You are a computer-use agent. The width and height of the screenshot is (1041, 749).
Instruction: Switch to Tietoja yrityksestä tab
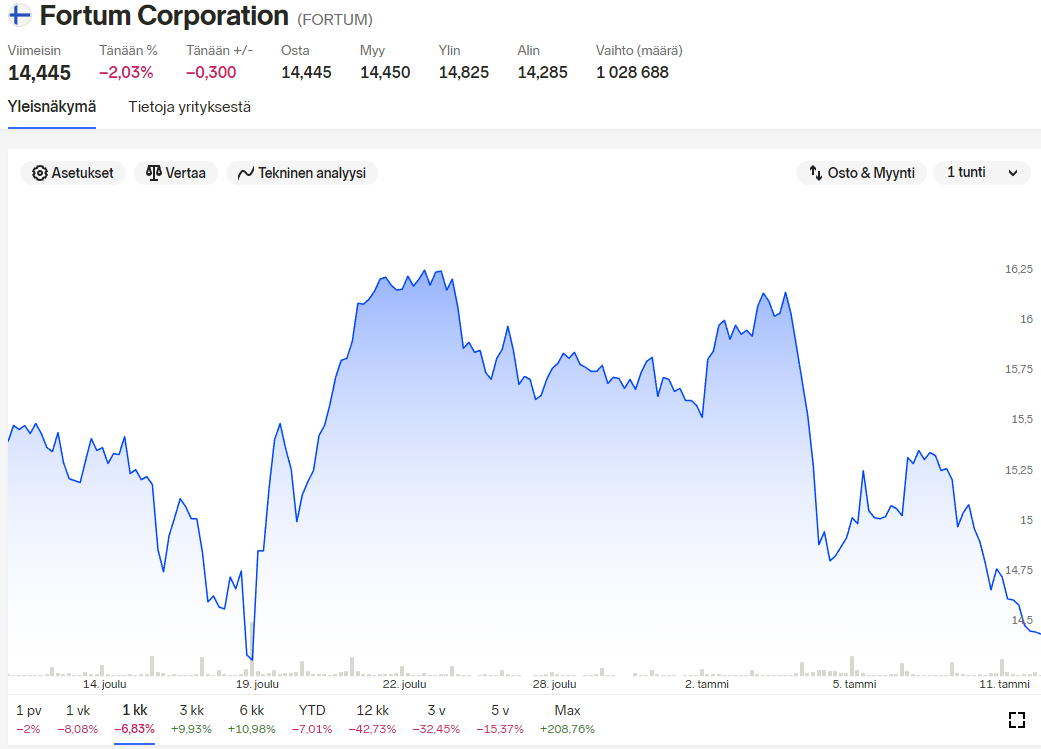(189, 107)
